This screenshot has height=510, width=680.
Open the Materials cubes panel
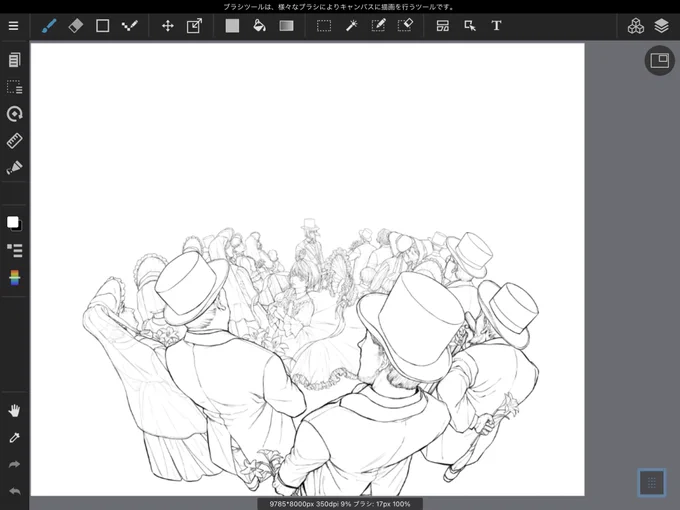pyautogui.click(x=636, y=26)
